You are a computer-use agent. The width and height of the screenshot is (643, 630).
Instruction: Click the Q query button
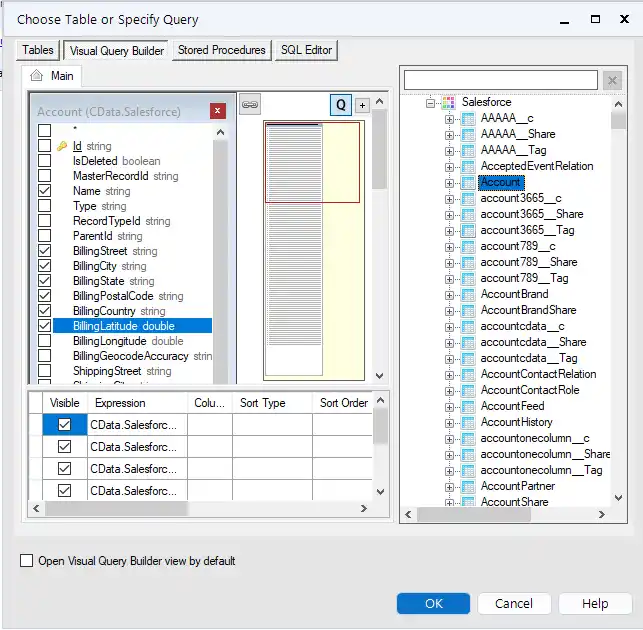[x=341, y=105]
